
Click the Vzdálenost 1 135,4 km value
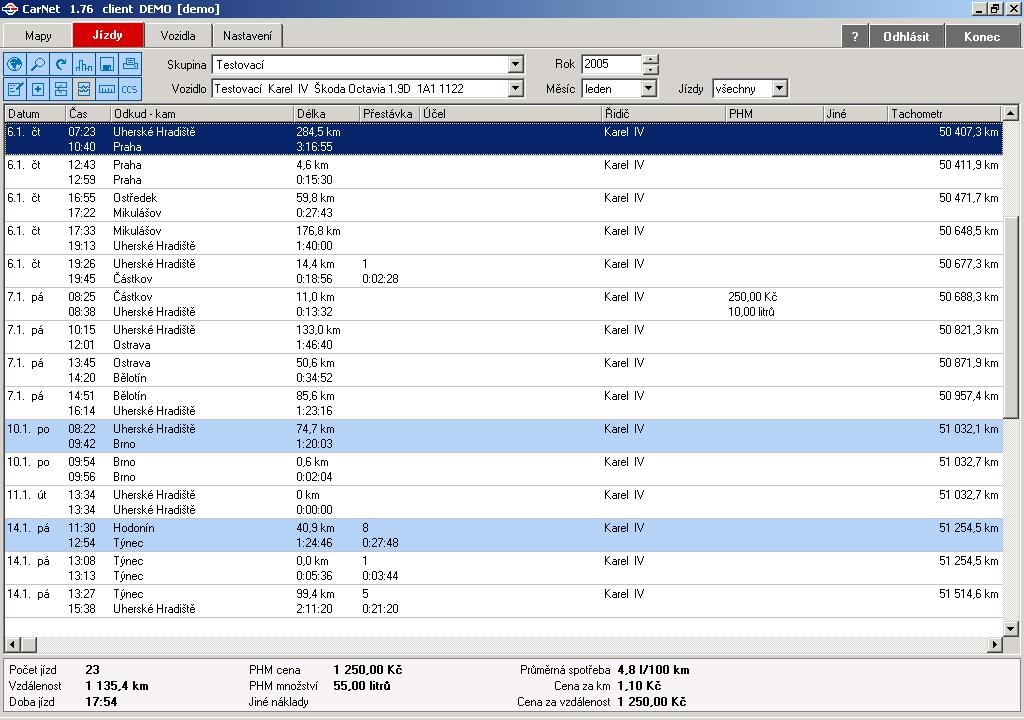(x=117, y=686)
